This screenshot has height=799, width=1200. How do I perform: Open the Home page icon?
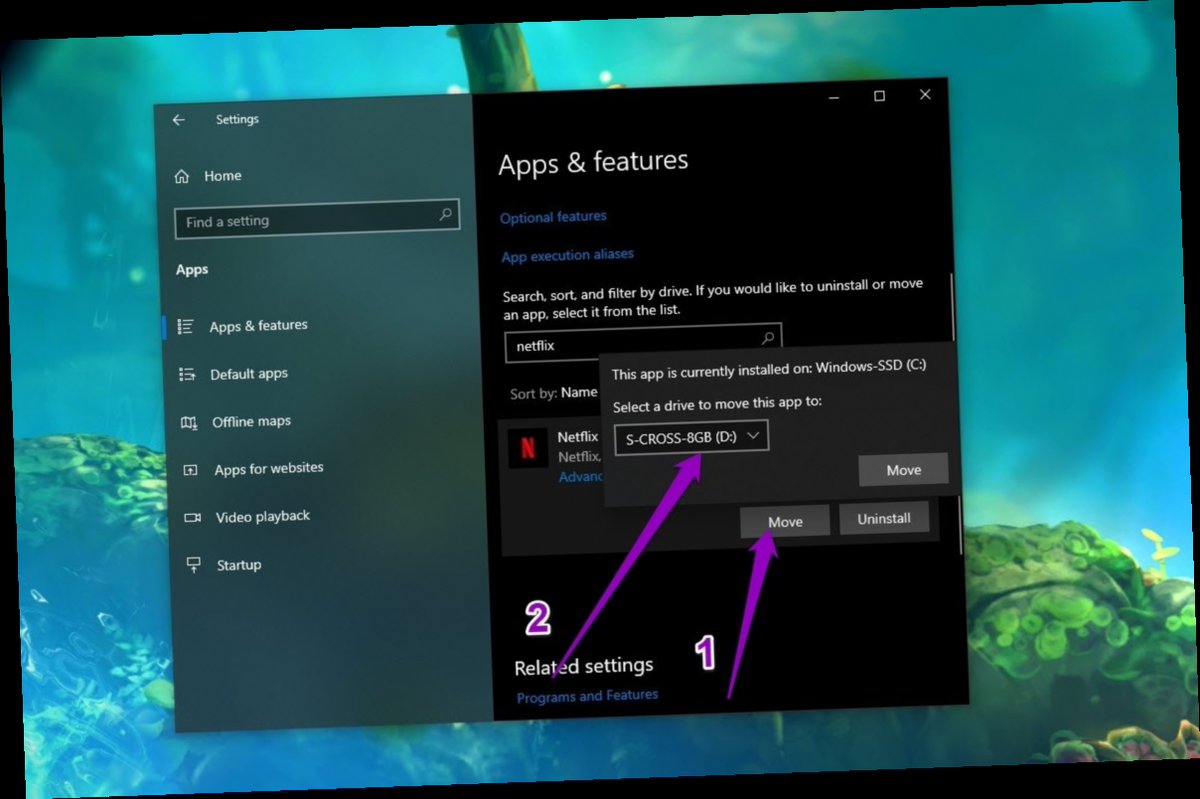coord(182,176)
